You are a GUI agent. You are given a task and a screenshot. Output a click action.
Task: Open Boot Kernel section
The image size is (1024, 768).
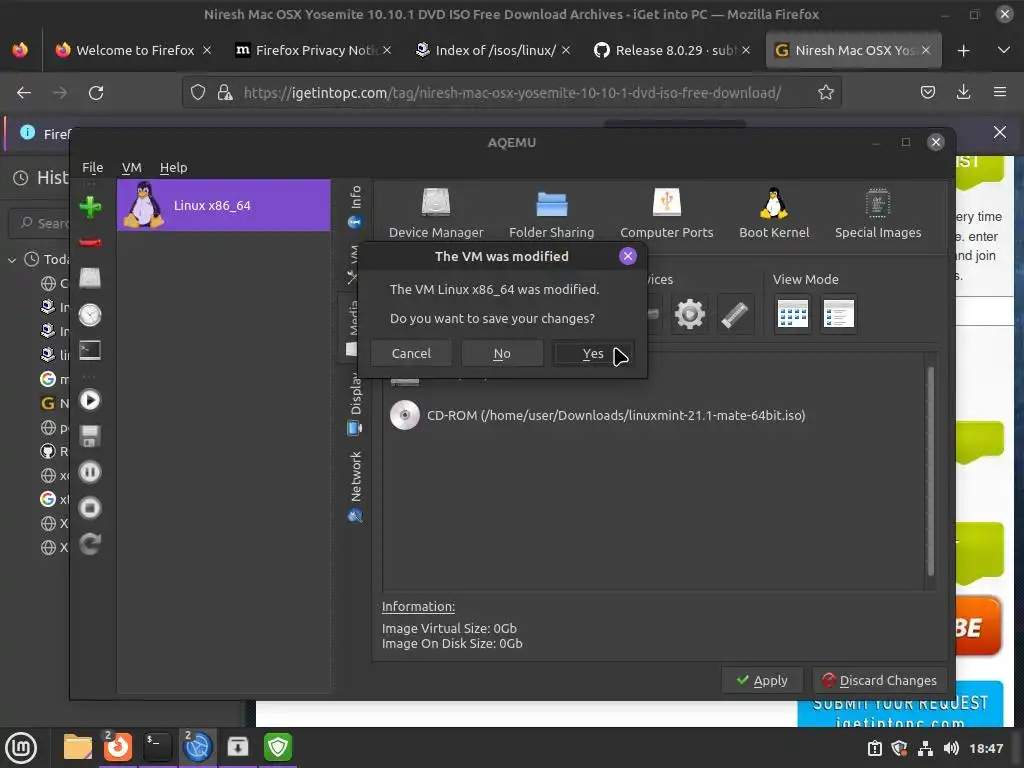coord(774,214)
